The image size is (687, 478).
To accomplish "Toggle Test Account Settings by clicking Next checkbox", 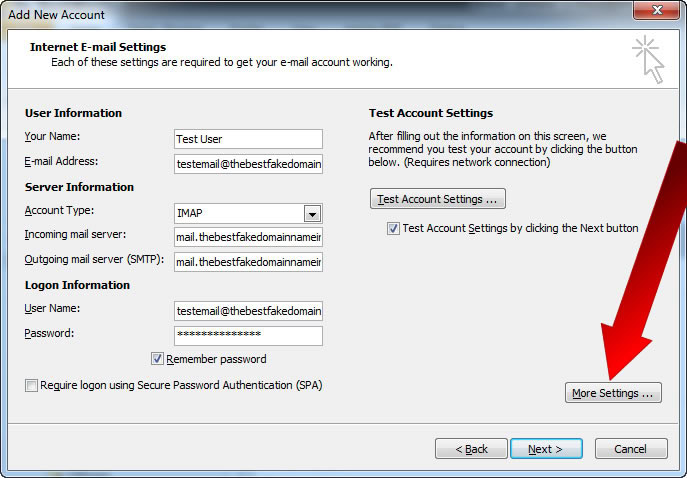I will (x=393, y=228).
